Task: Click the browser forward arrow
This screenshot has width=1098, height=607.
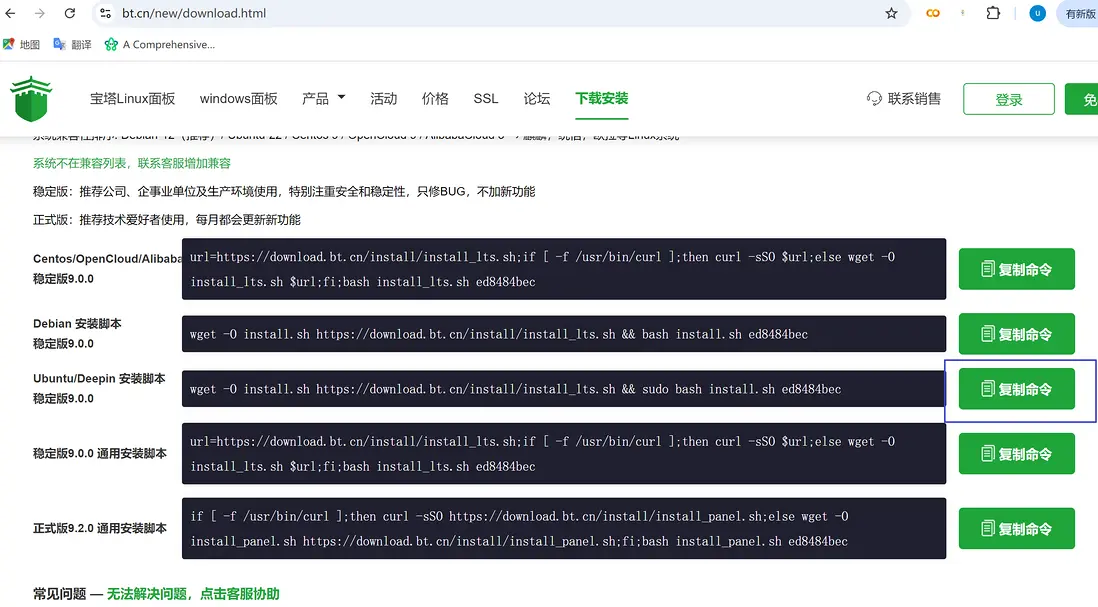Action: [40, 13]
